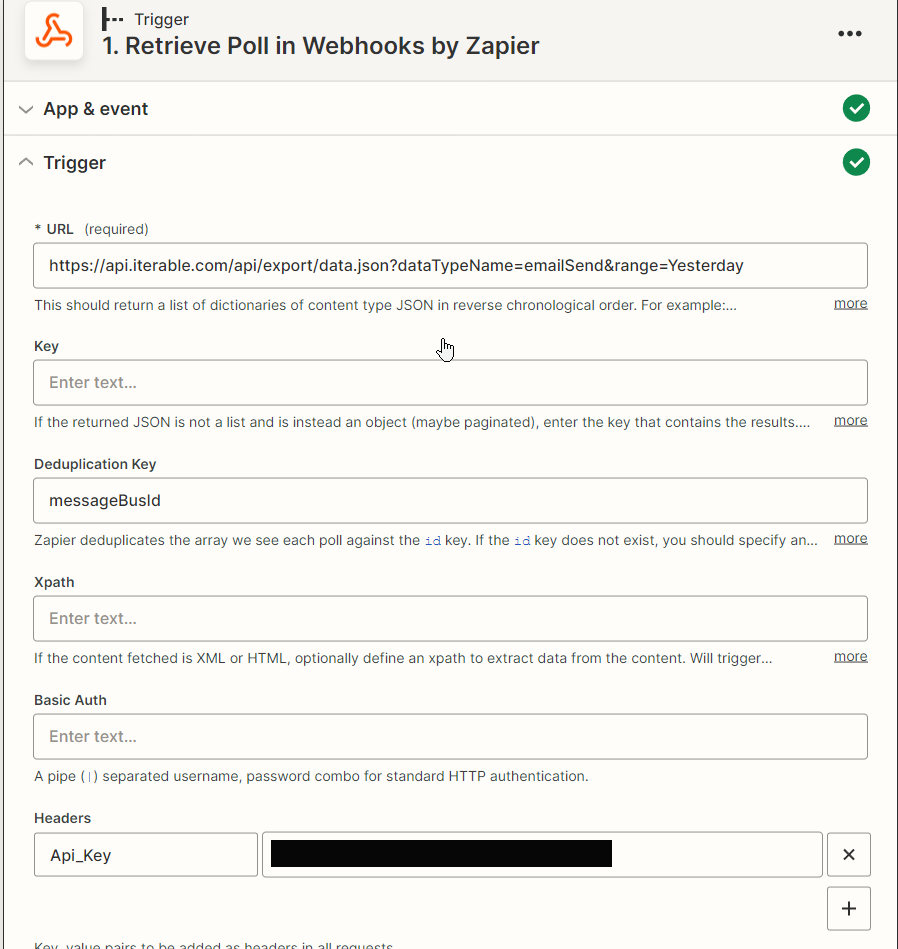This screenshot has height=949, width=898.
Task: Click App & event green checkmark status
Action: click(x=856, y=108)
